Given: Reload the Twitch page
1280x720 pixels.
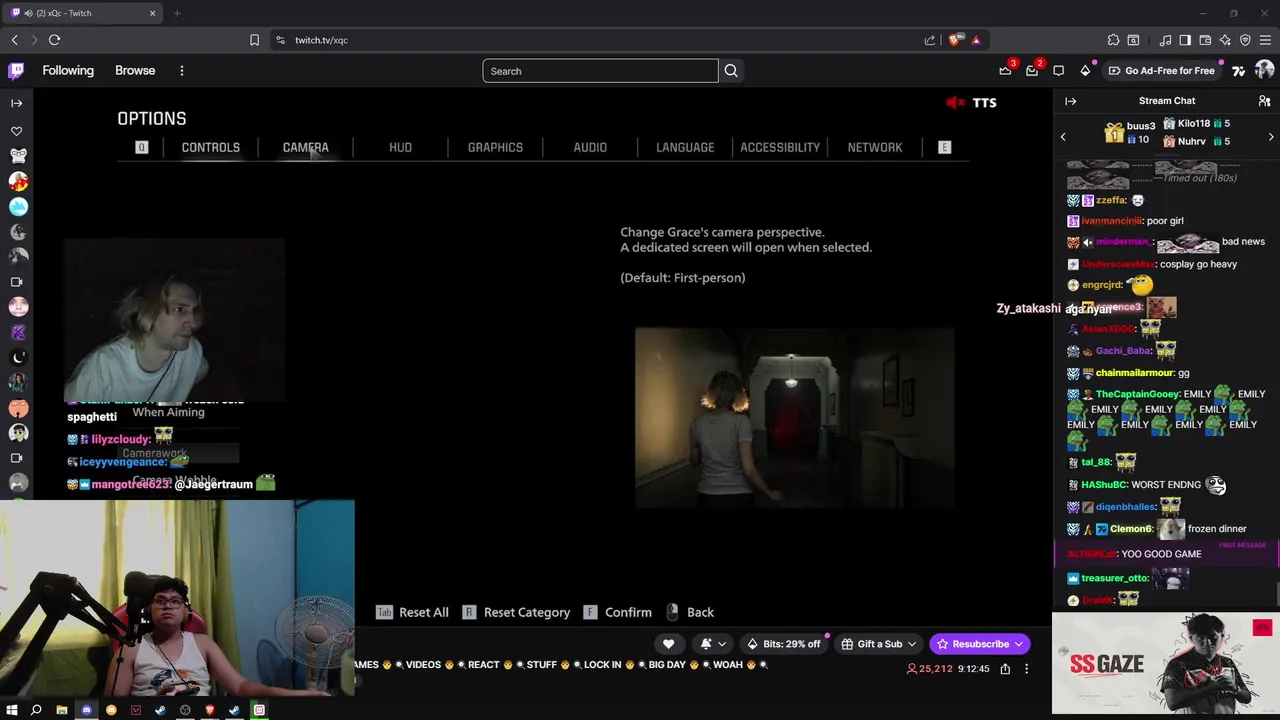Looking at the screenshot, I should tap(54, 40).
